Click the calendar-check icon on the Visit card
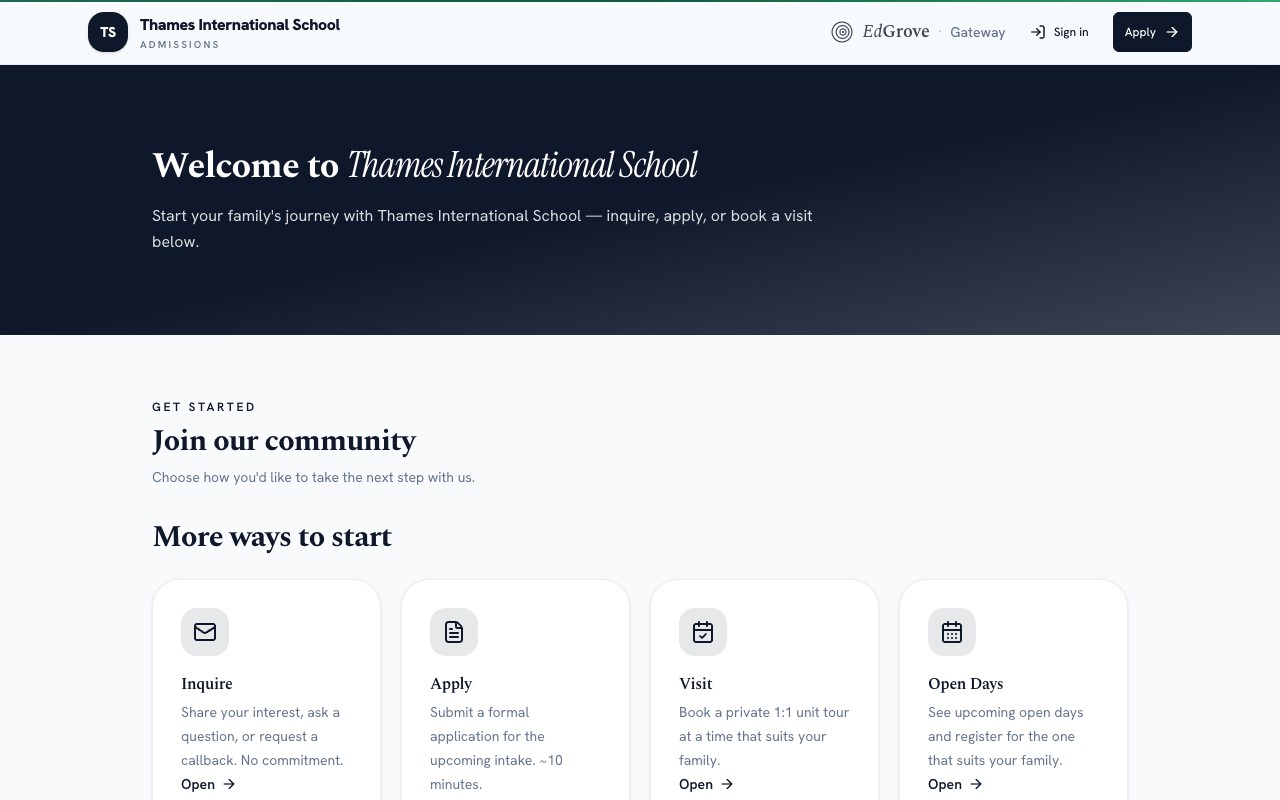 tap(703, 632)
